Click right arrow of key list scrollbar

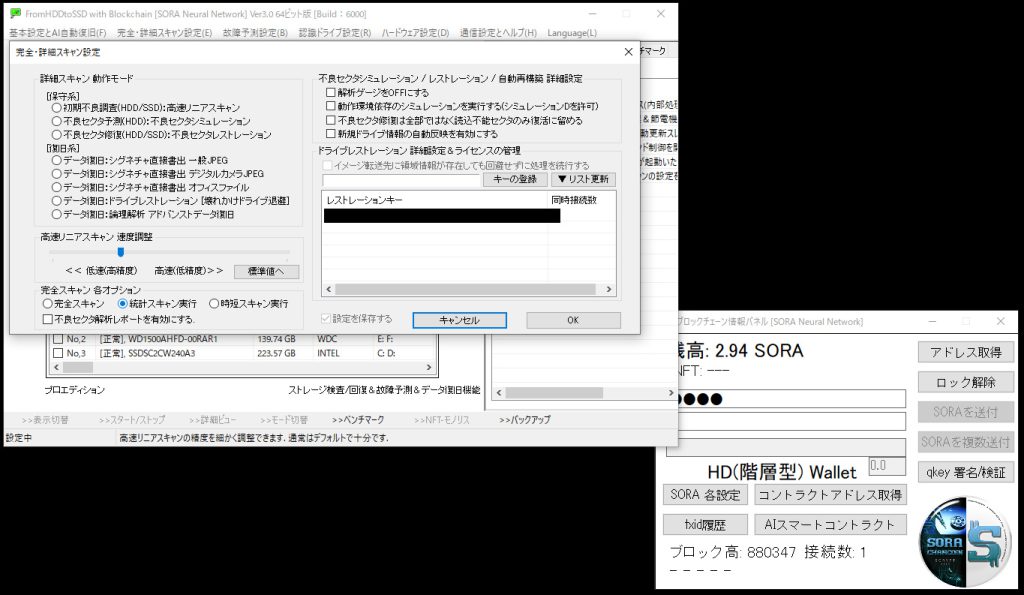[609, 289]
